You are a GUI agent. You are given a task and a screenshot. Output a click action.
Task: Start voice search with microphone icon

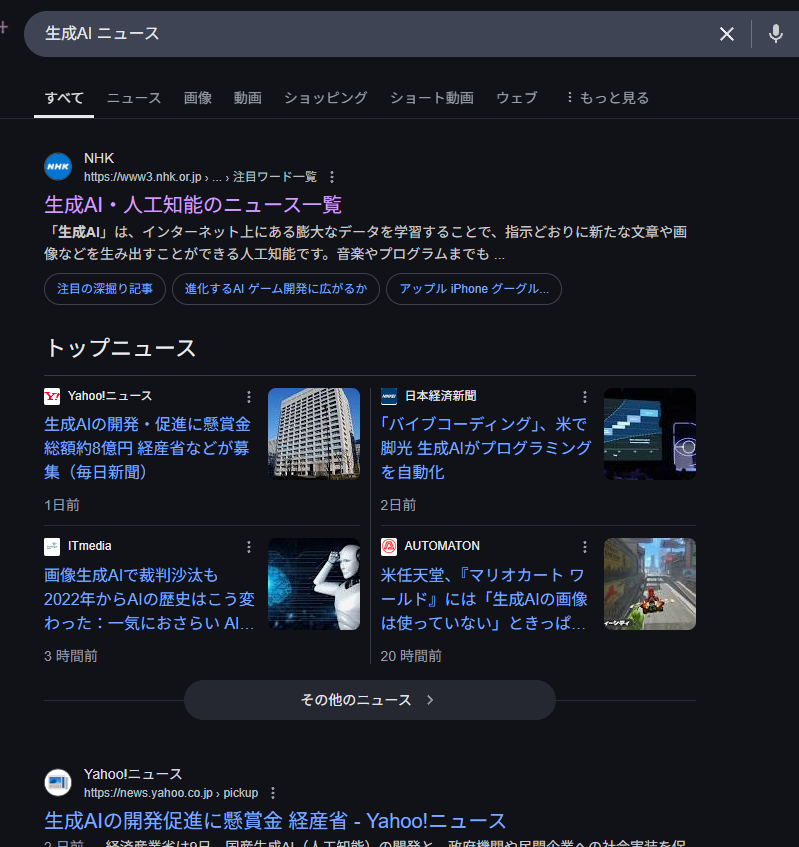point(775,34)
